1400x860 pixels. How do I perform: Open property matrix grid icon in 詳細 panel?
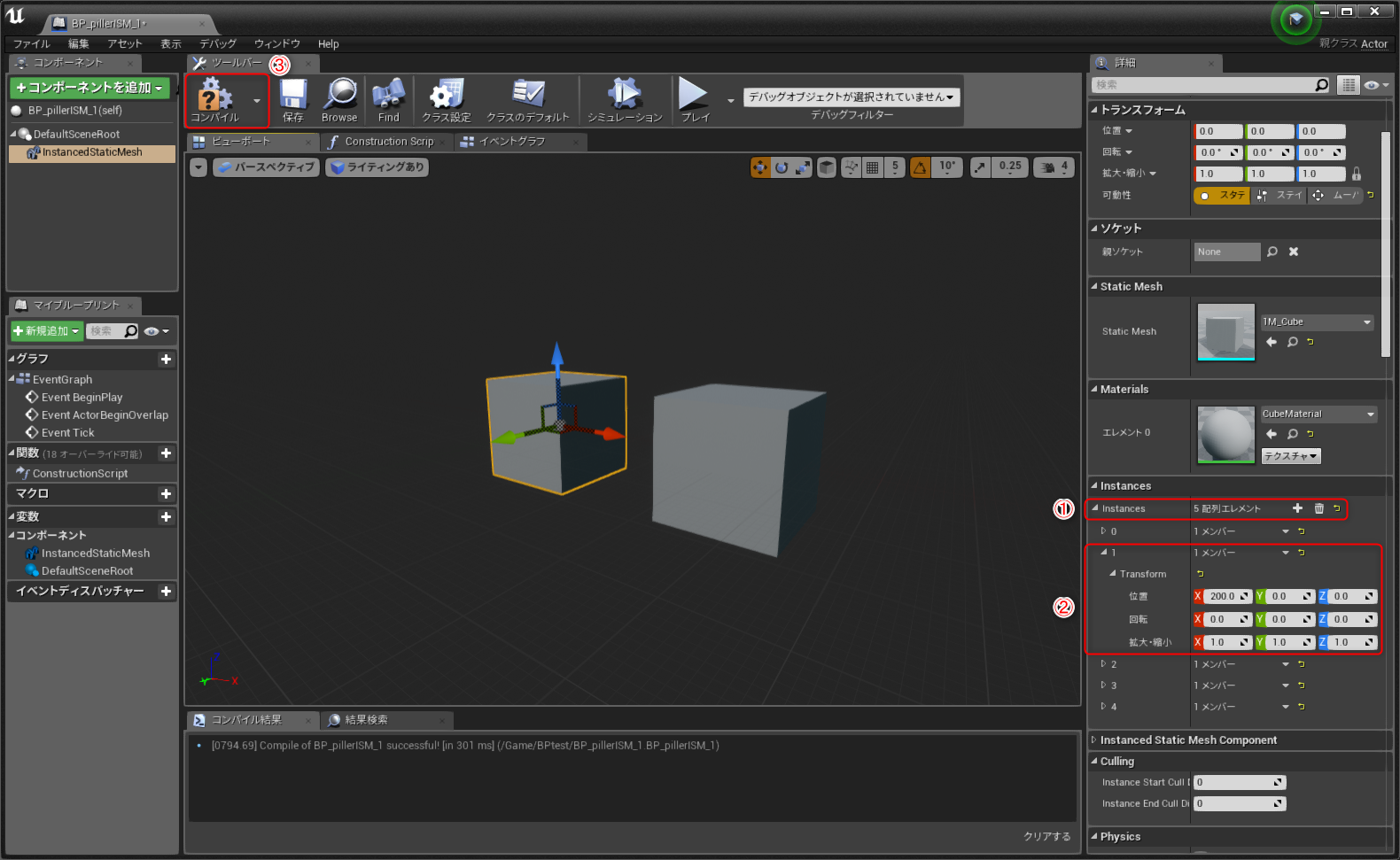1349,85
